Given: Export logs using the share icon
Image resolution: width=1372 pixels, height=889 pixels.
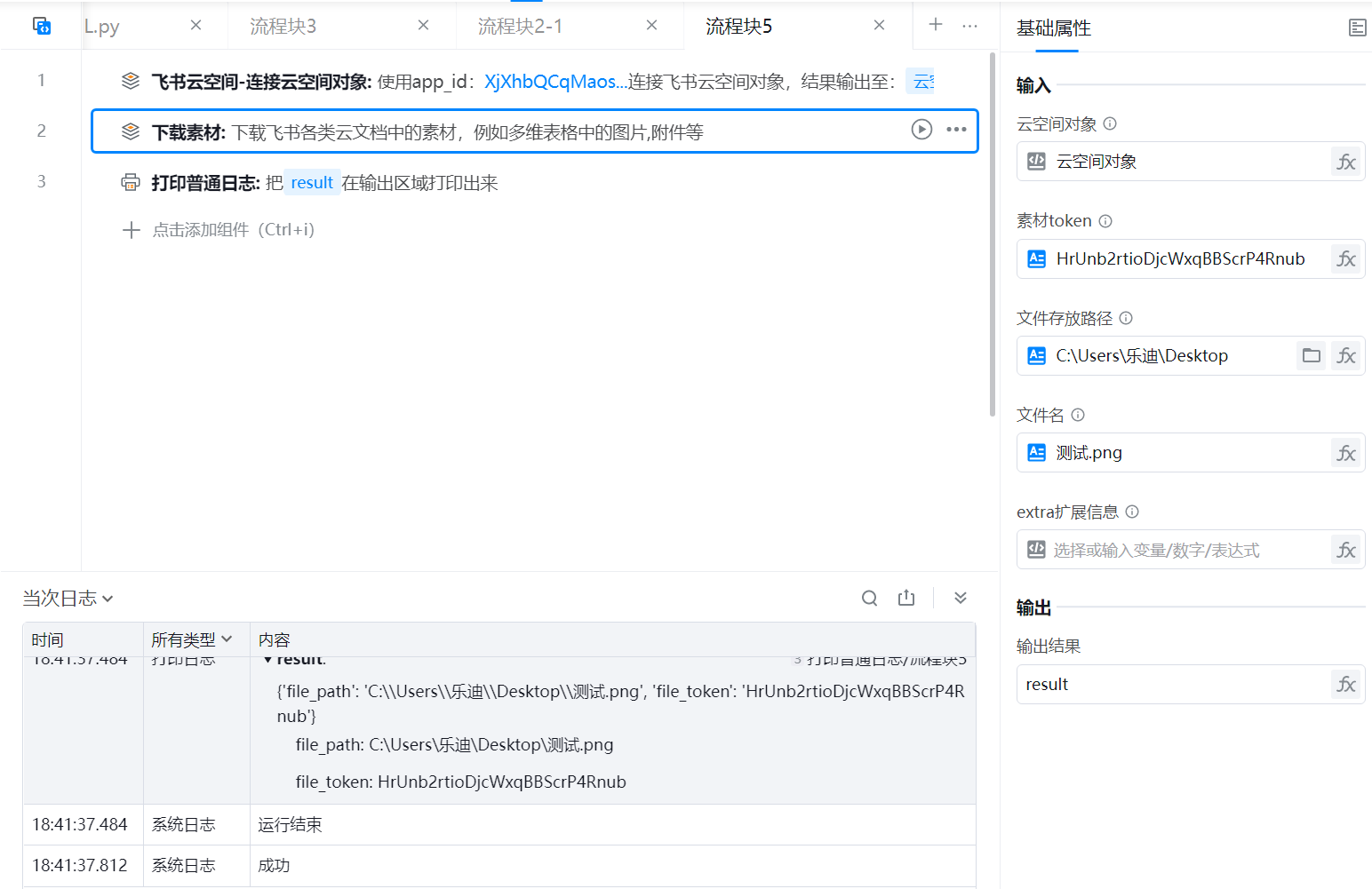Looking at the screenshot, I should pos(906,599).
